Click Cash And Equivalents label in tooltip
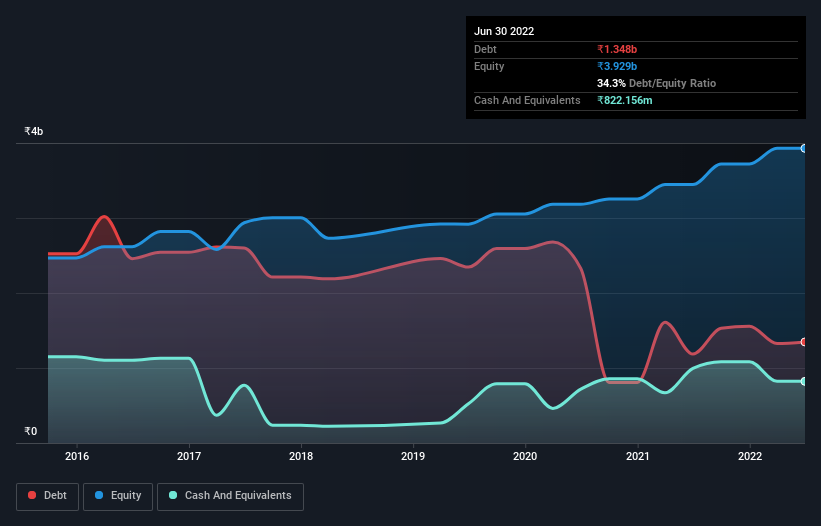Viewport: 821px width, 526px height. [x=527, y=100]
